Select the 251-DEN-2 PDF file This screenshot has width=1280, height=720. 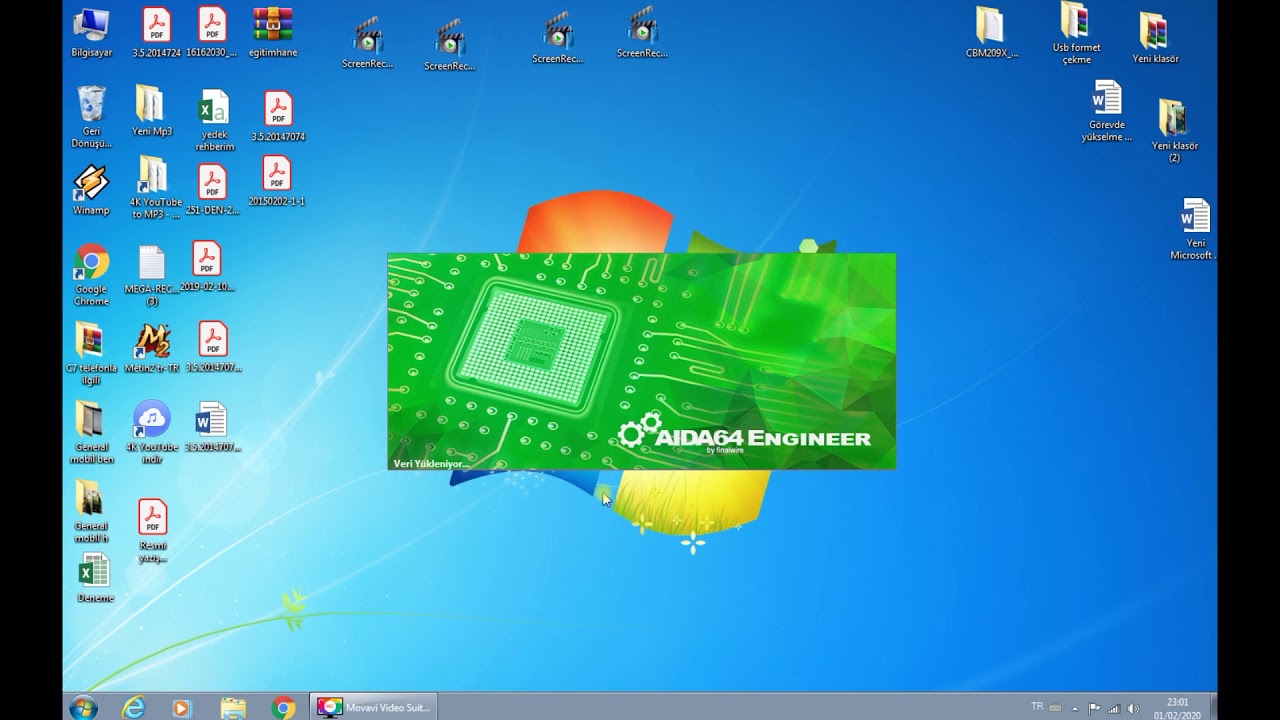[212, 190]
